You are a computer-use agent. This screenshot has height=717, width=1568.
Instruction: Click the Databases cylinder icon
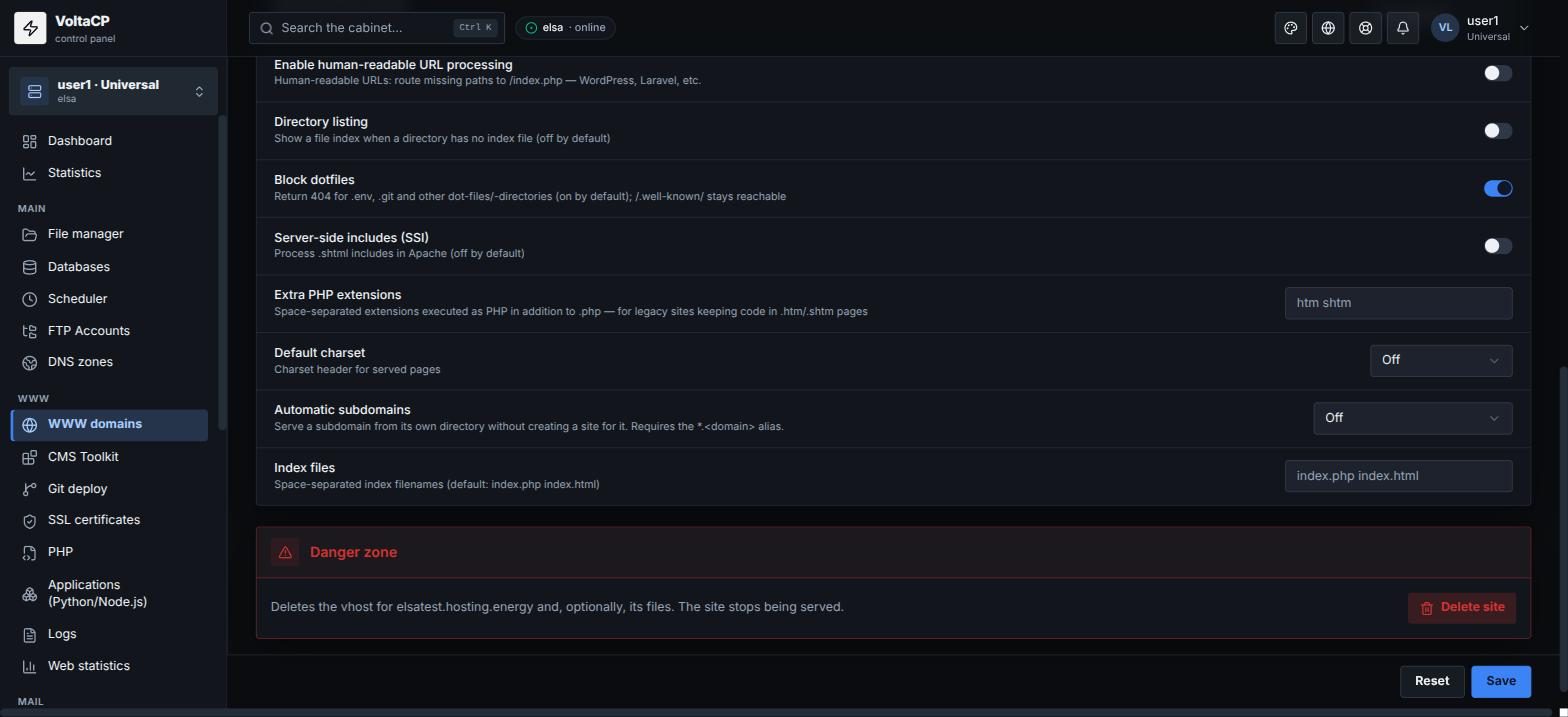point(30,267)
